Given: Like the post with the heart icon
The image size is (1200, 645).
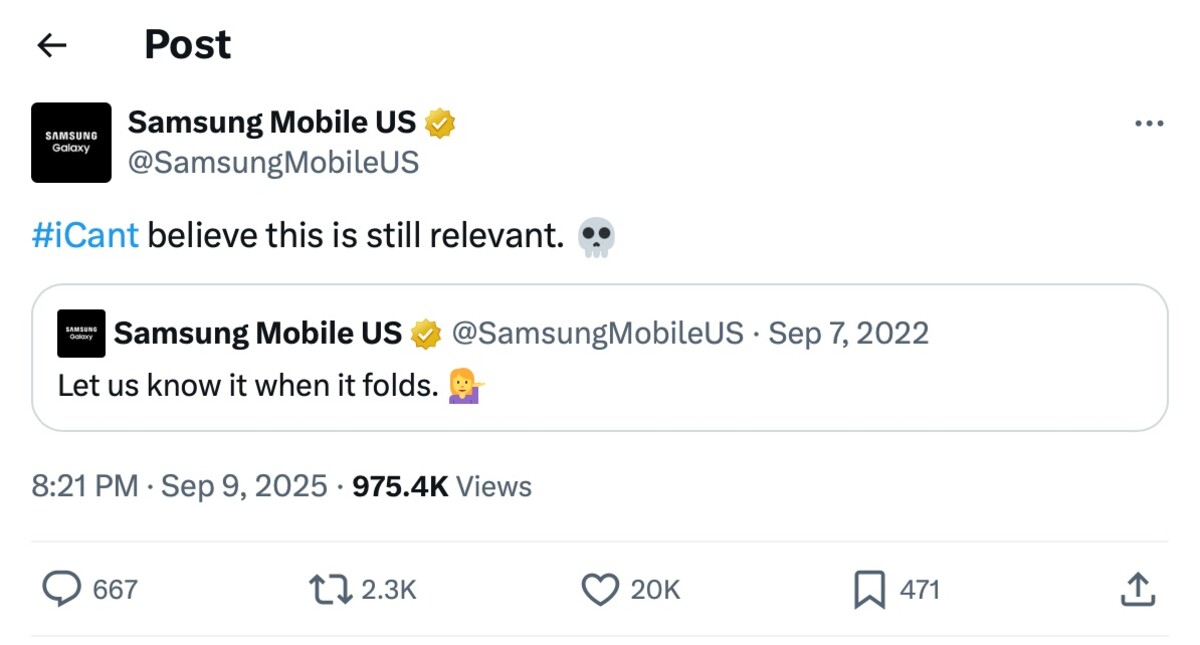Looking at the screenshot, I should tap(600, 589).
